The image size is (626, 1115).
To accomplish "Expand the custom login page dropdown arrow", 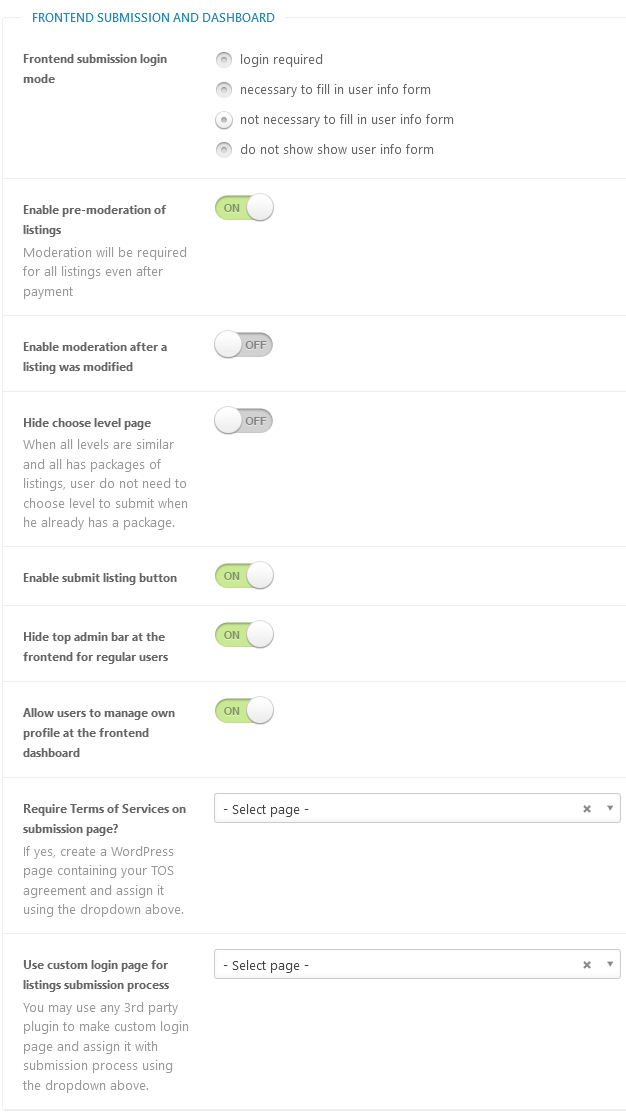I will click(610, 964).
